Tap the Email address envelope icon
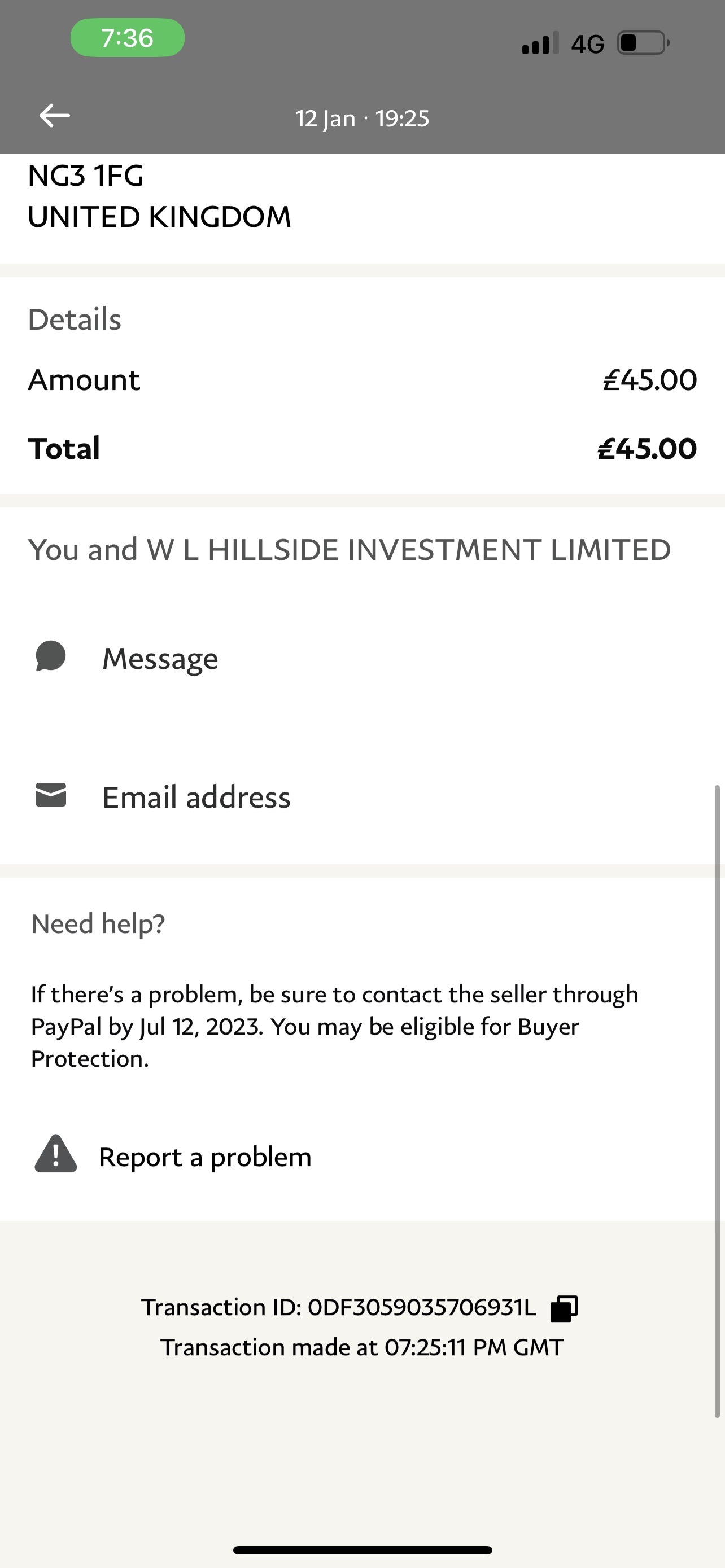725x1568 pixels. click(50, 795)
